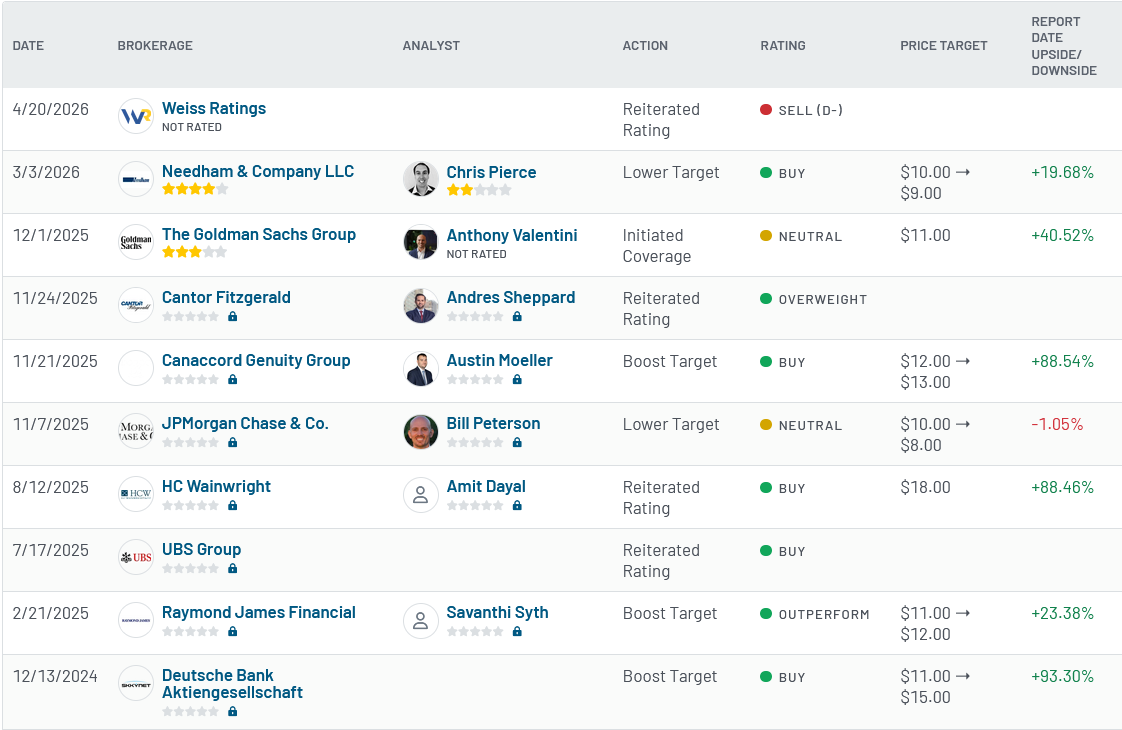Open the Deutsche Bank Aktiengesellschaft link
The height and width of the screenshot is (730, 1122).
click(233, 683)
